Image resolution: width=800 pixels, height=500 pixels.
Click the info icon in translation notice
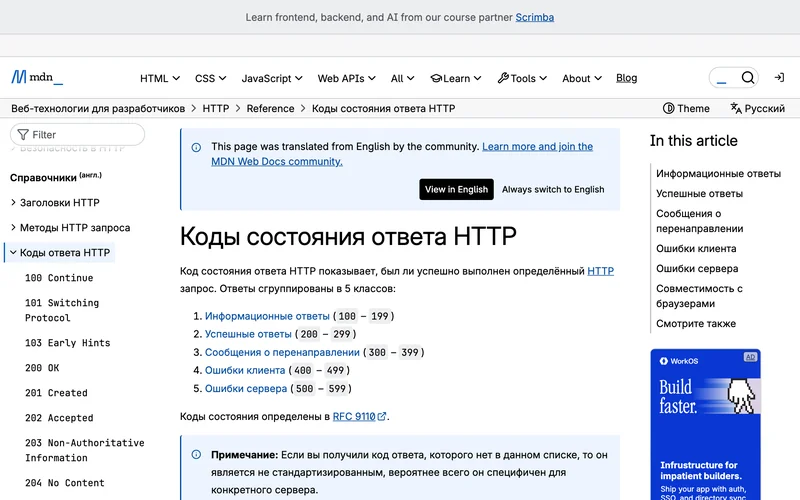click(x=196, y=147)
